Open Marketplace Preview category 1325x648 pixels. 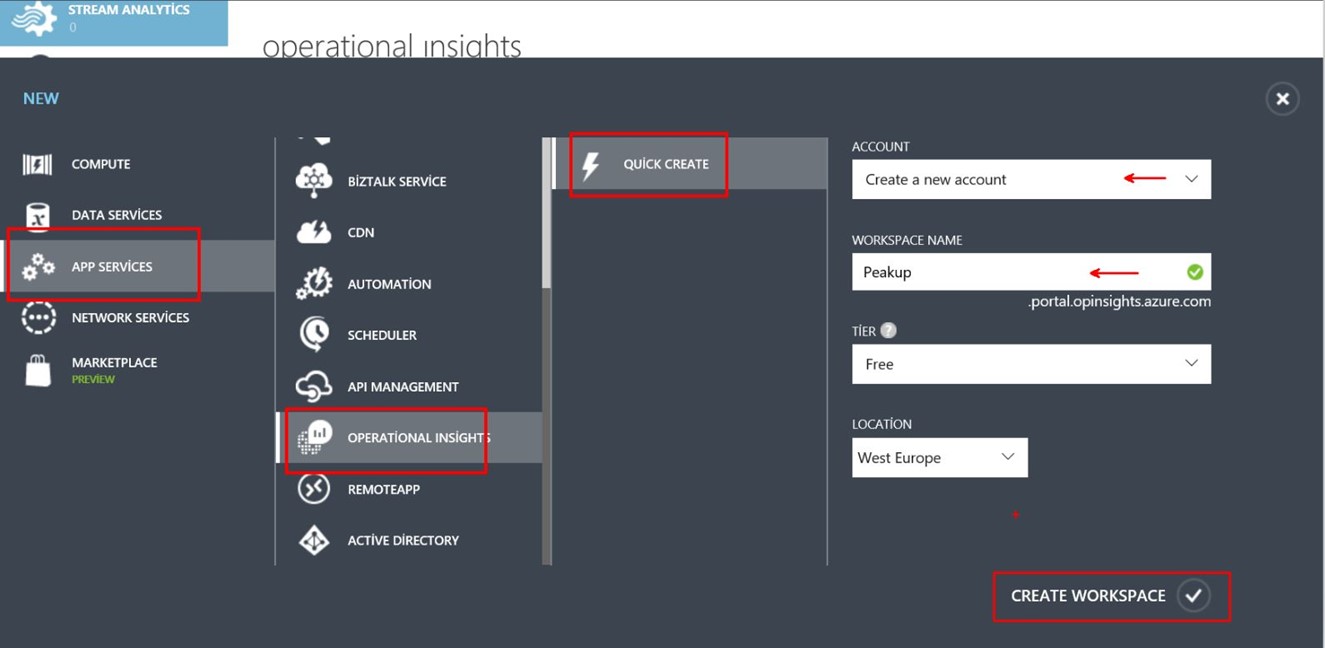coord(137,370)
